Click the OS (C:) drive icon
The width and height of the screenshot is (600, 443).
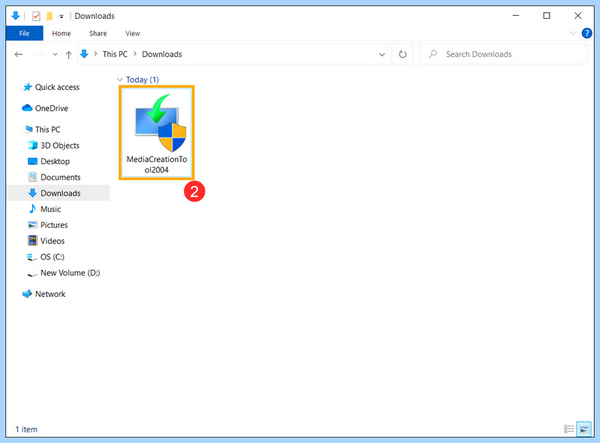click(x=32, y=257)
